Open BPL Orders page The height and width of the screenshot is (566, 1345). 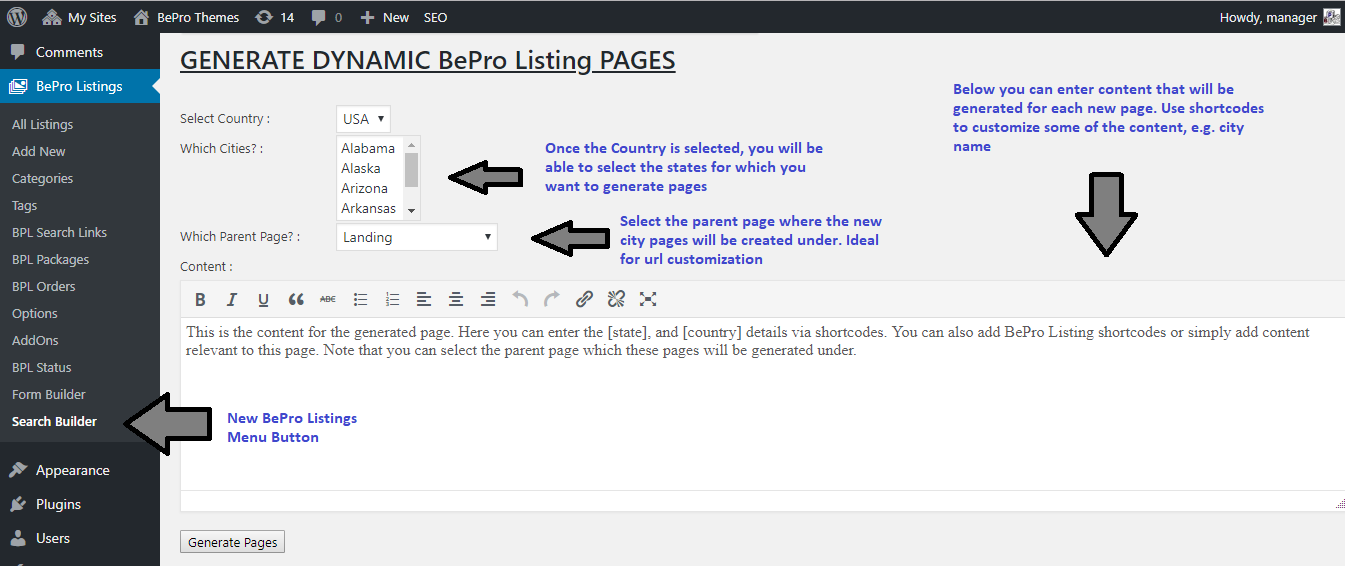click(43, 286)
